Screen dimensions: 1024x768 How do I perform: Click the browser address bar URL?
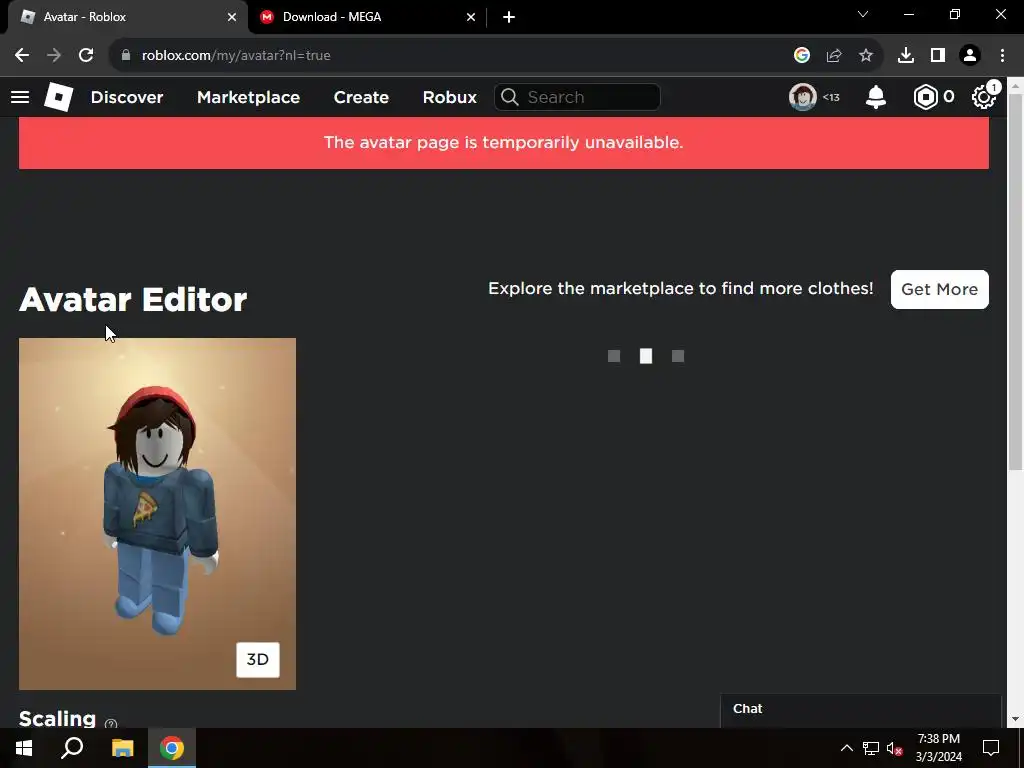pos(236,56)
